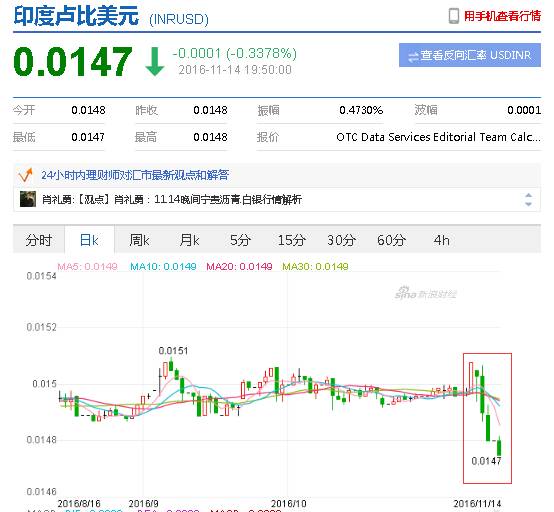Click the news ticker down arrow
The image size is (554, 512).
click(528, 204)
